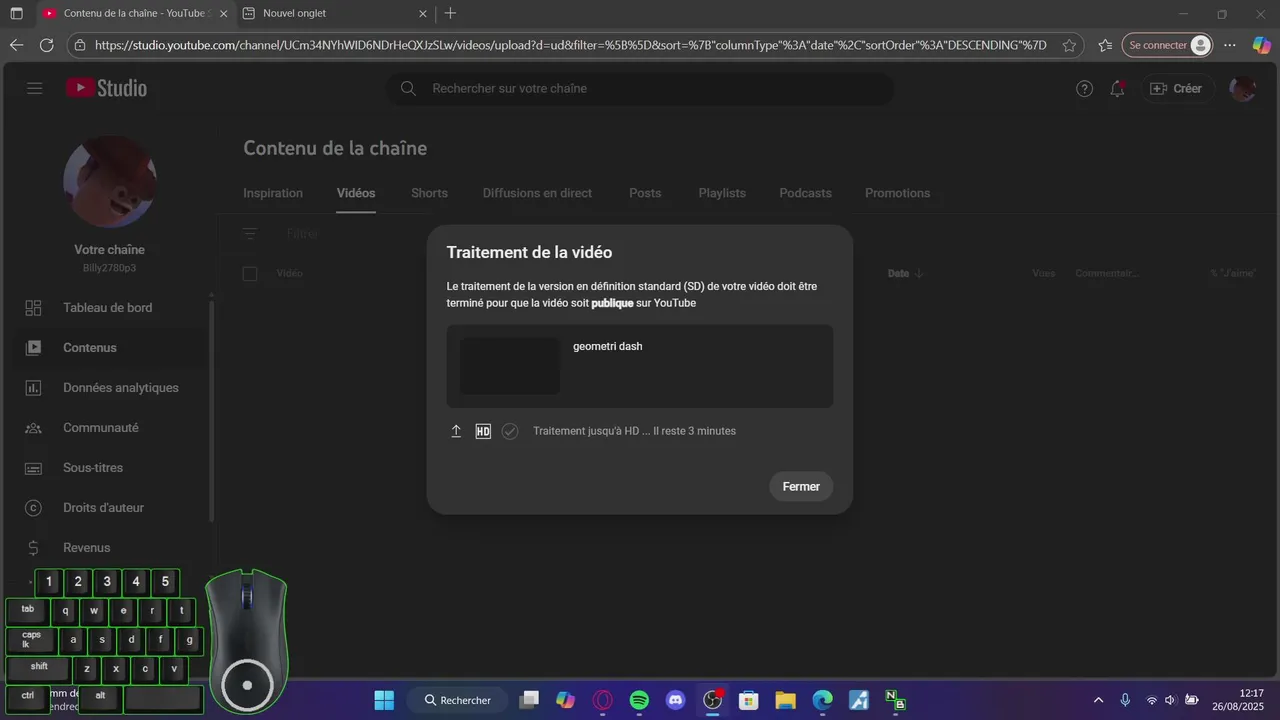Click the browser back arrow
Screen dimensions: 1280x720
[x=16, y=45]
